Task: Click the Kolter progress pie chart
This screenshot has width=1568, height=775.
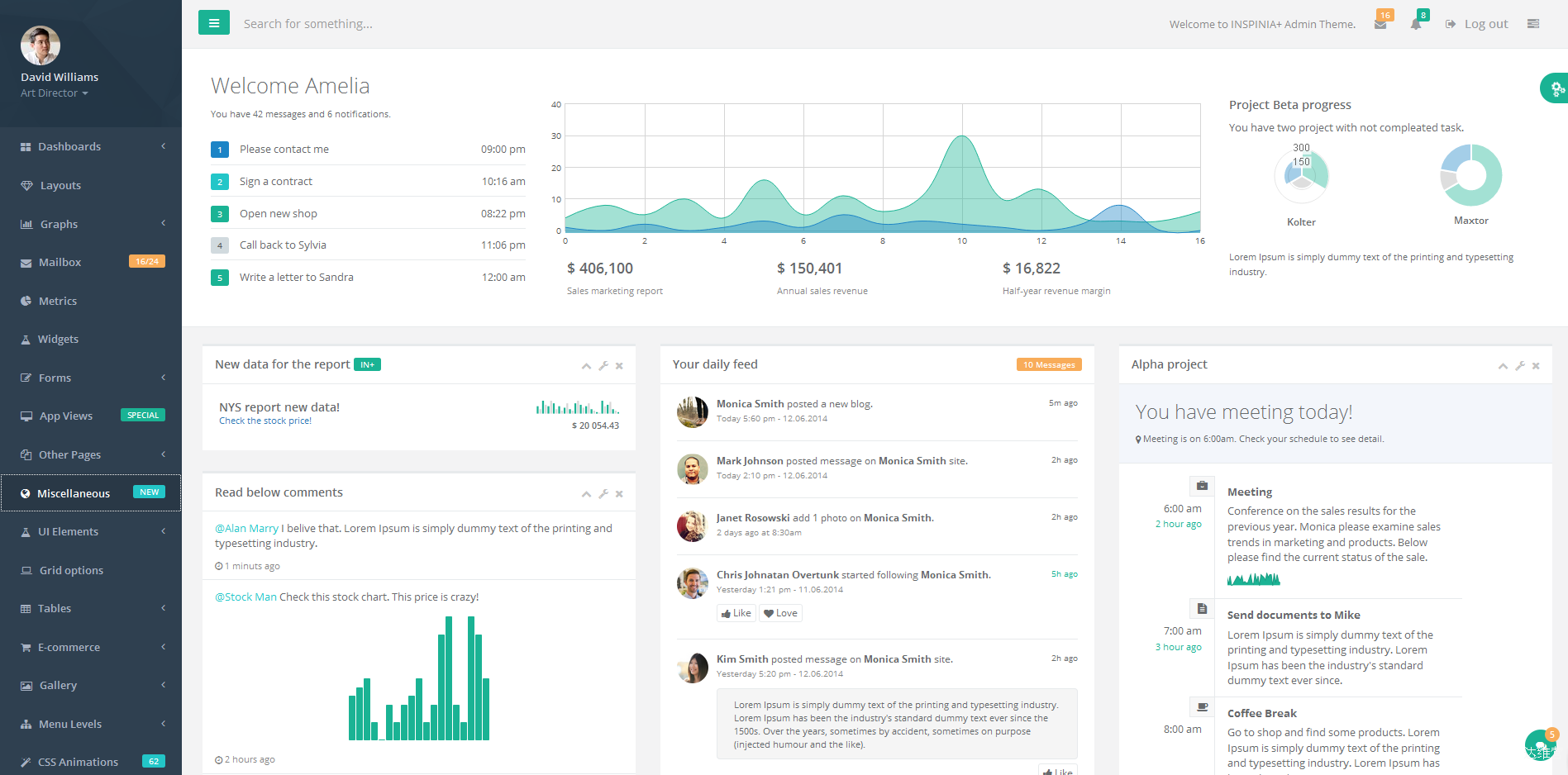Action: [x=1301, y=175]
